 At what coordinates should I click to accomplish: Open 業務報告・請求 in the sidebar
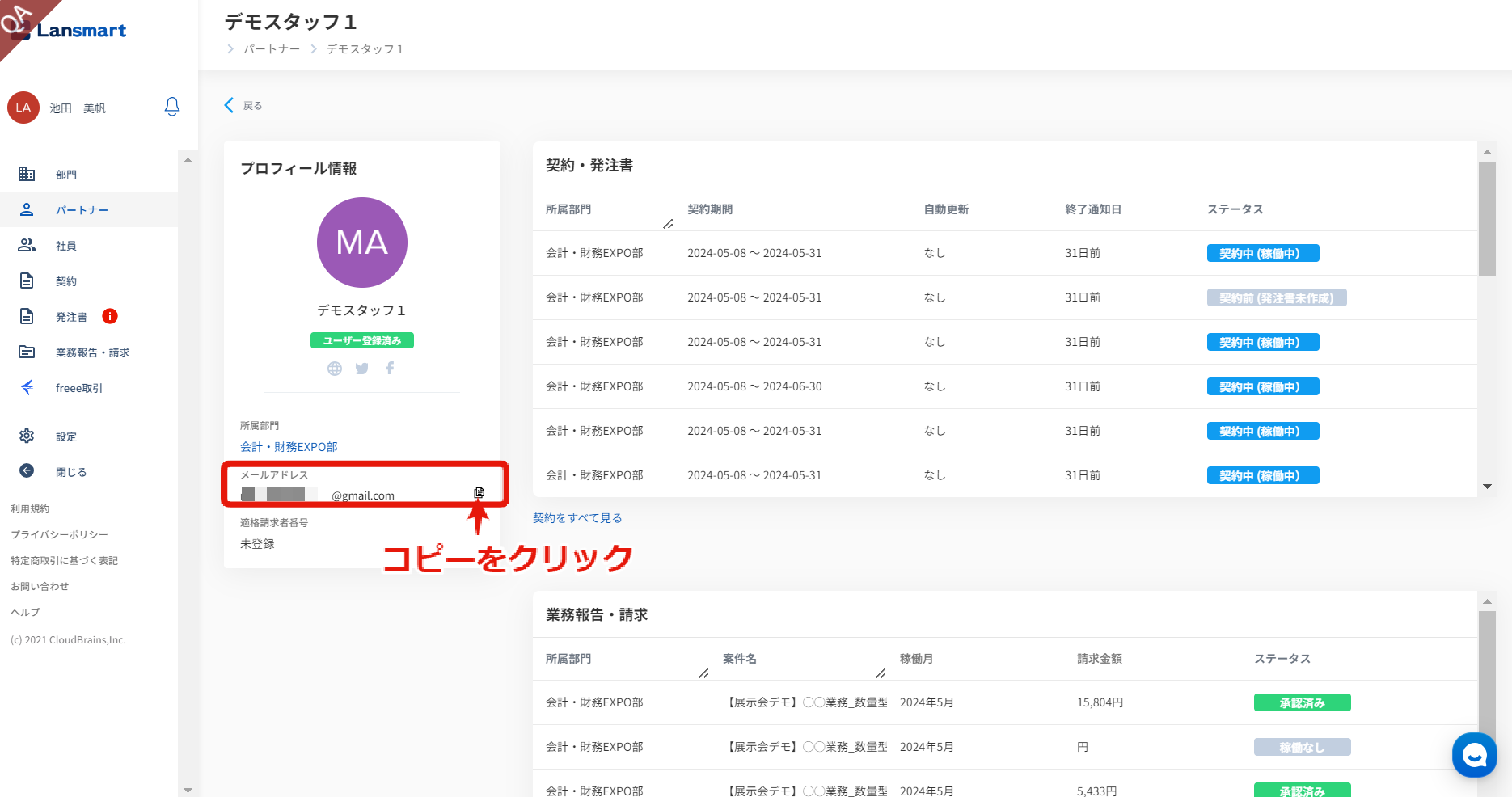92,352
